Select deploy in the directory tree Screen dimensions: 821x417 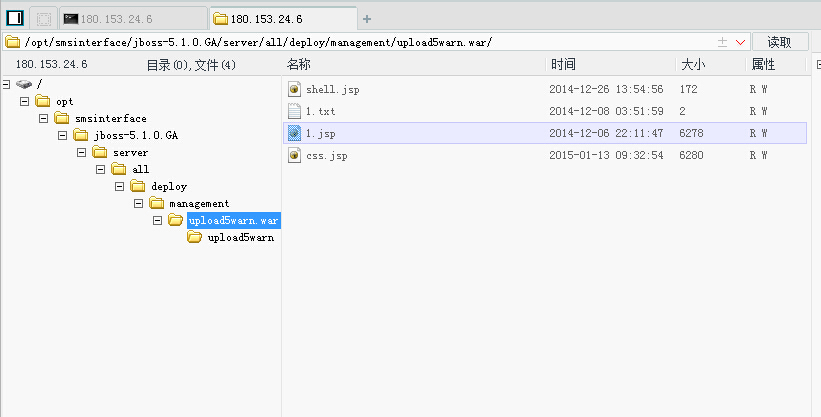169,186
